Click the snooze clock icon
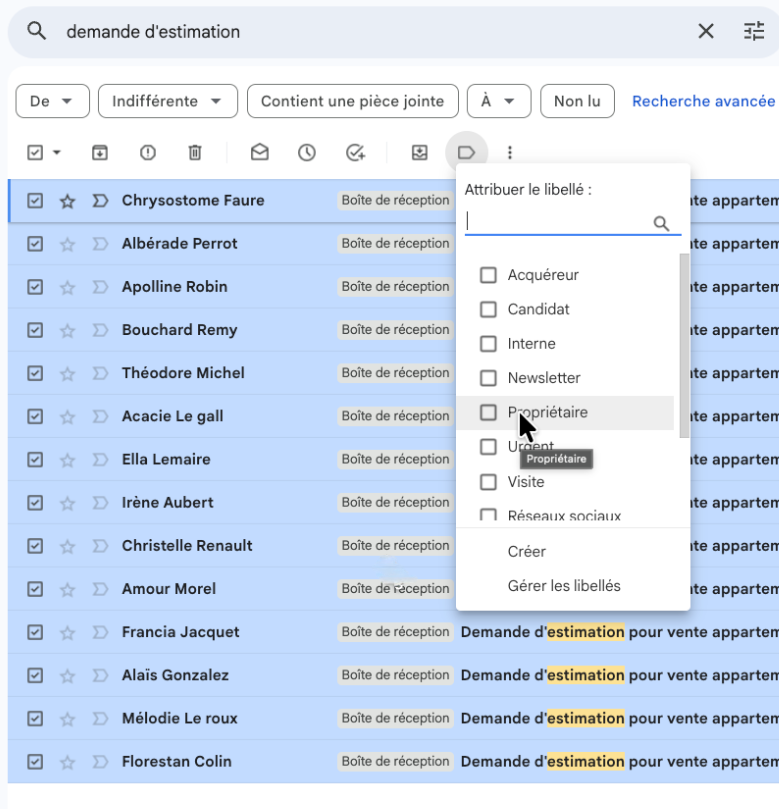The image size is (779, 809). [x=307, y=153]
